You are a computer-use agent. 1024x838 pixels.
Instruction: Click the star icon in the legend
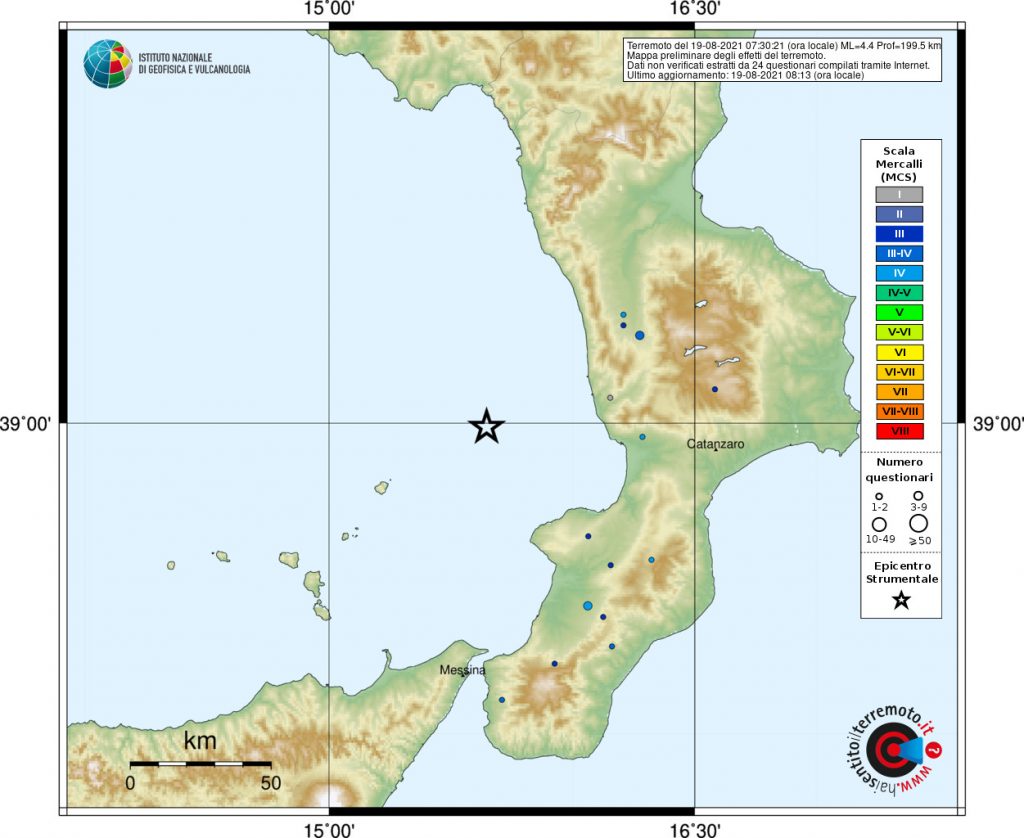point(901,600)
